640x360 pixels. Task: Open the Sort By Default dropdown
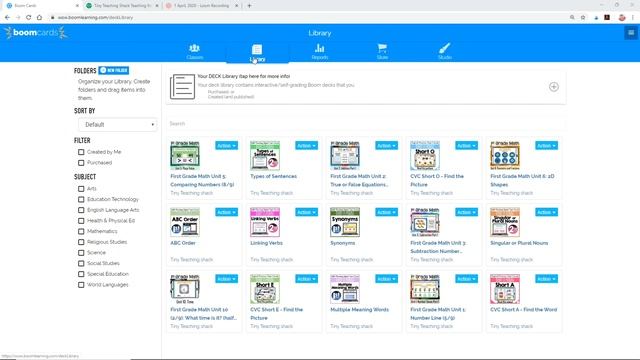(x=118, y=124)
